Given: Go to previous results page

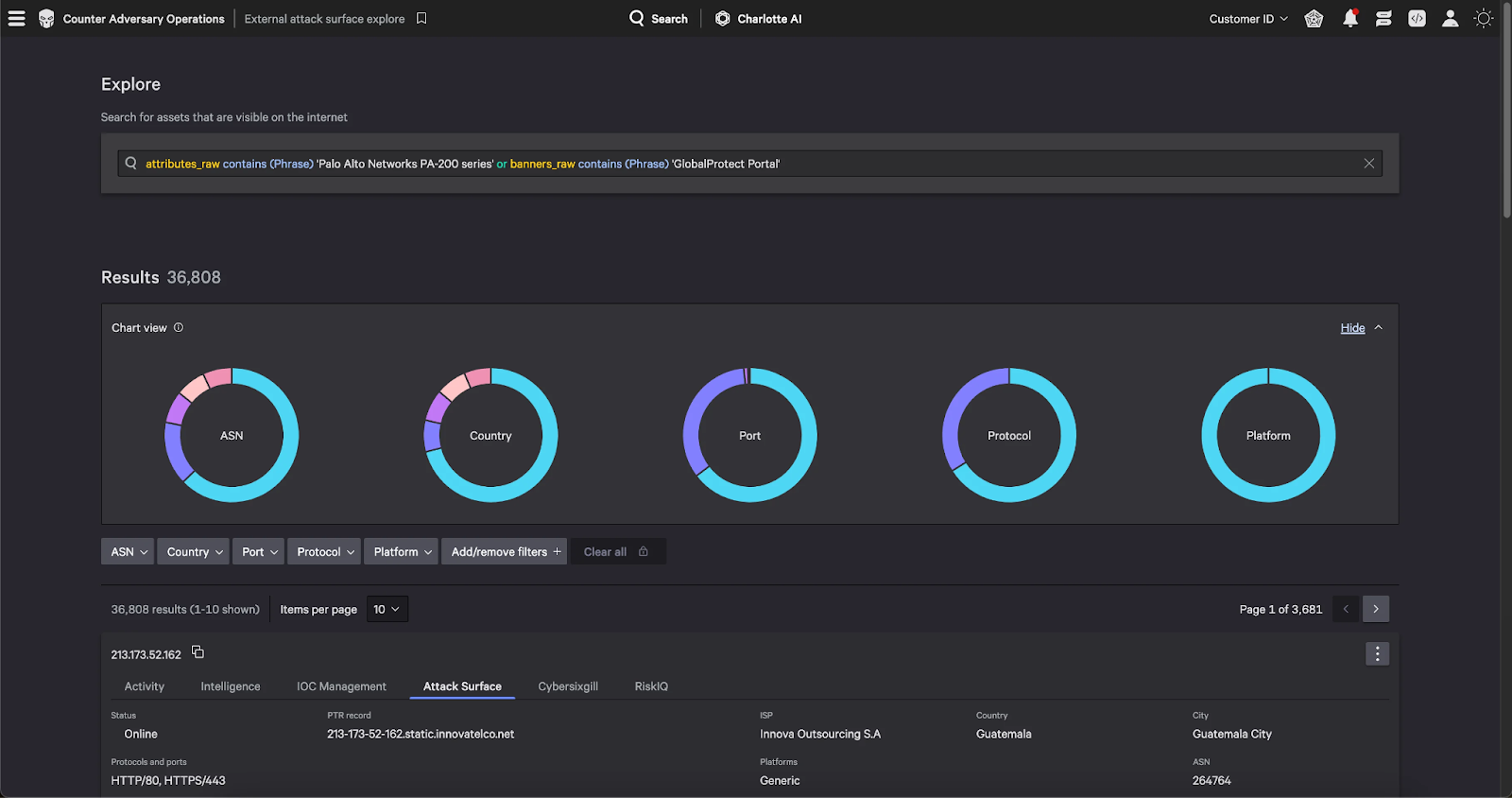Looking at the screenshot, I should coord(1346,609).
